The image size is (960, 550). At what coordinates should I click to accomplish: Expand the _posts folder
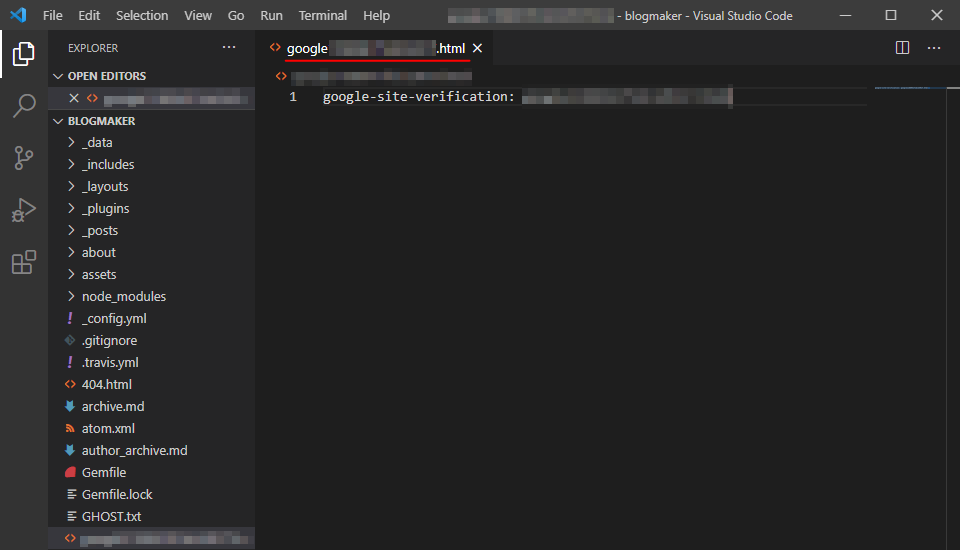point(71,230)
